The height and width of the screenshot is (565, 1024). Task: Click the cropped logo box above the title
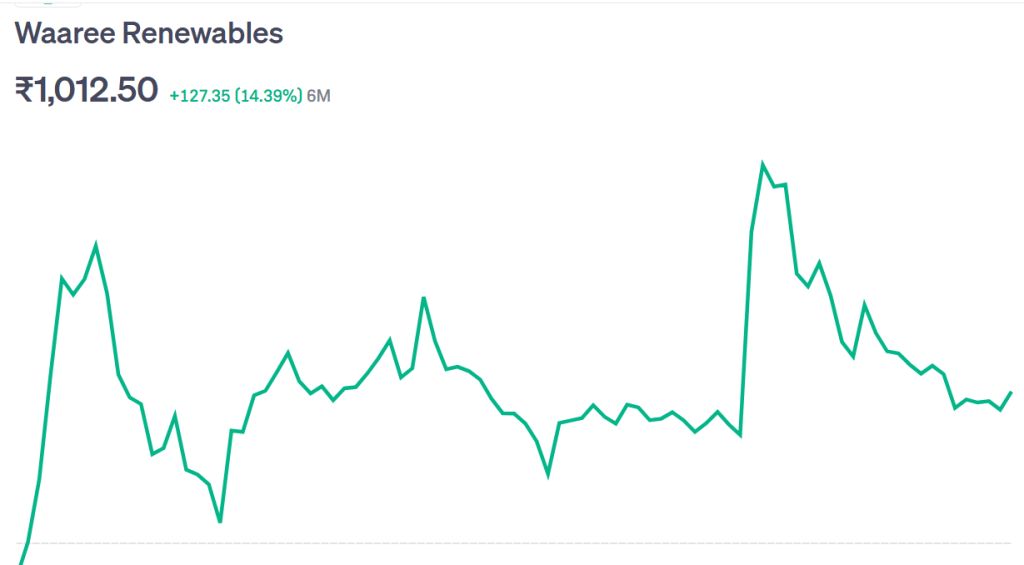(48, 3)
